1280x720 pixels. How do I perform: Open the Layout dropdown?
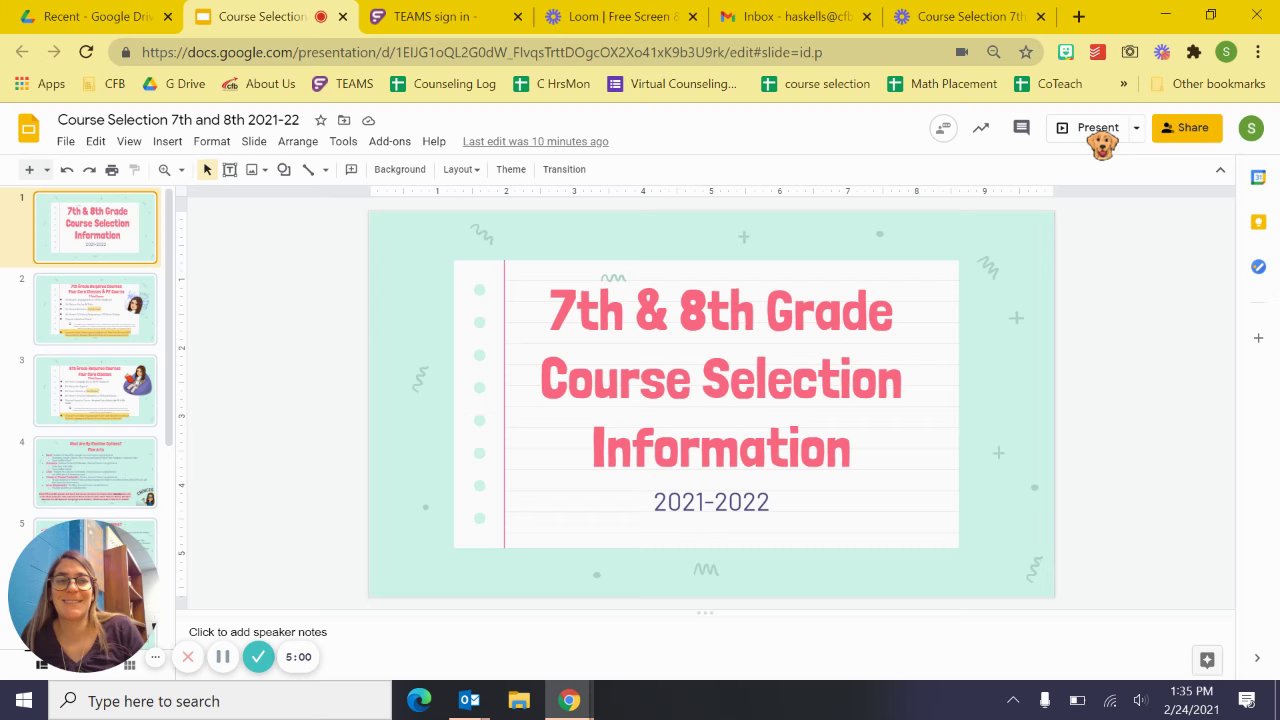461,170
